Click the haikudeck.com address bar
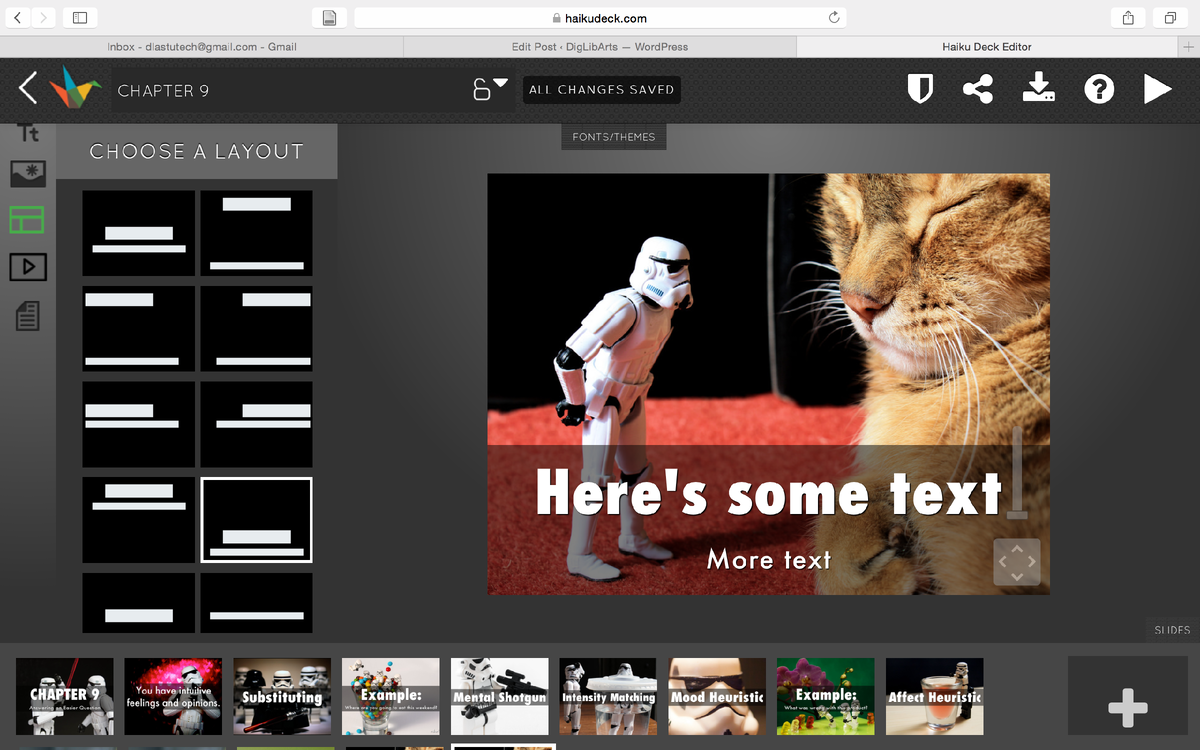Image resolution: width=1200 pixels, height=750 pixels. (x=600, y=18)
